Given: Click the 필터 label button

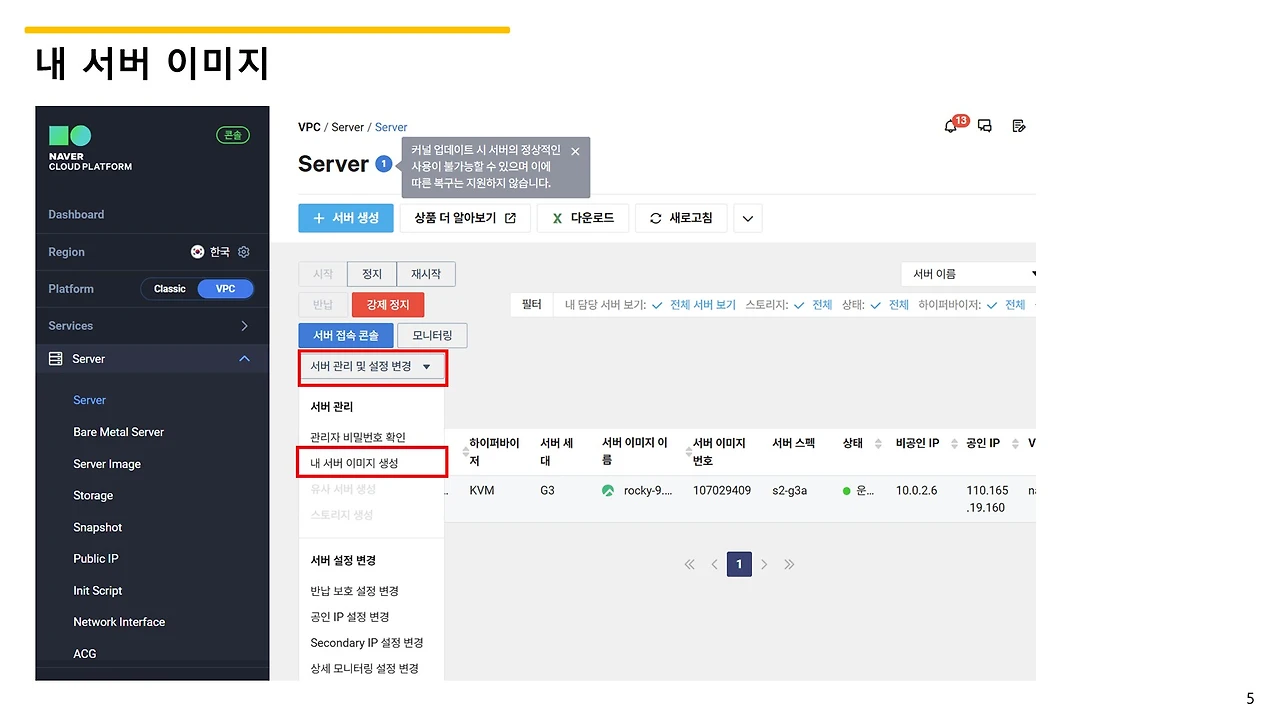Looking at the screenshot, I should click(532, 305).
